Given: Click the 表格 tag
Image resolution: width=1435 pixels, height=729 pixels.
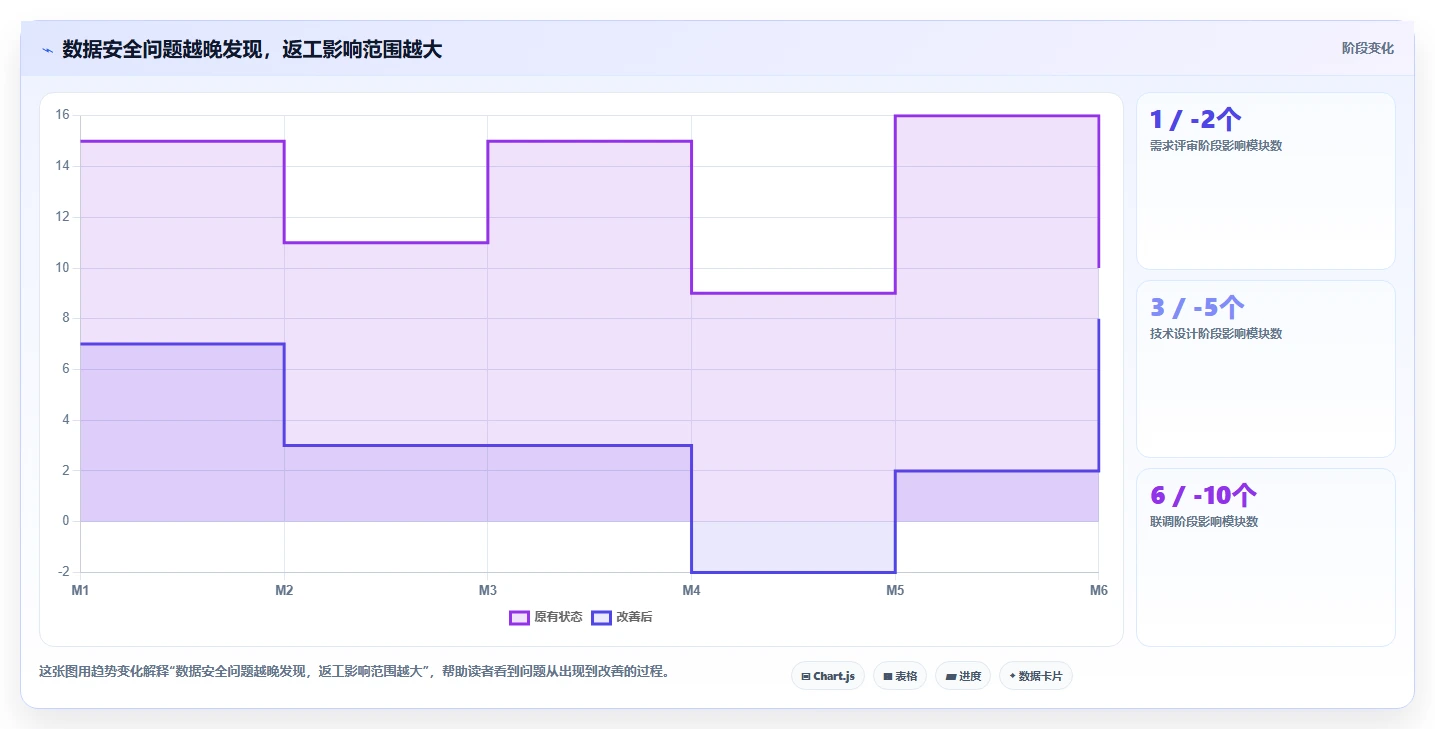Looking at the screenshot, I should point(900,676).
